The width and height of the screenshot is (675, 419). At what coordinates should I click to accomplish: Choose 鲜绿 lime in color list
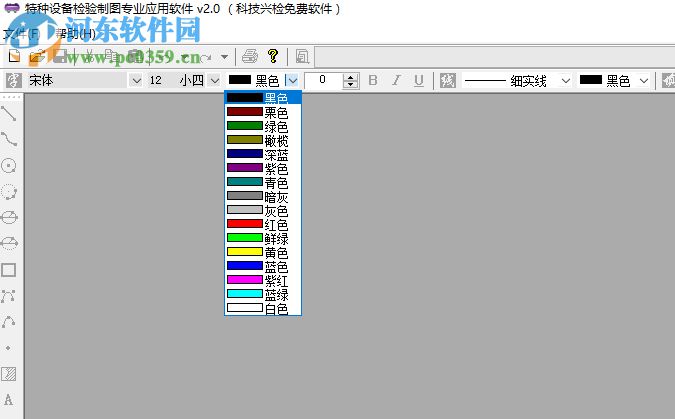[x=263, y=238]
